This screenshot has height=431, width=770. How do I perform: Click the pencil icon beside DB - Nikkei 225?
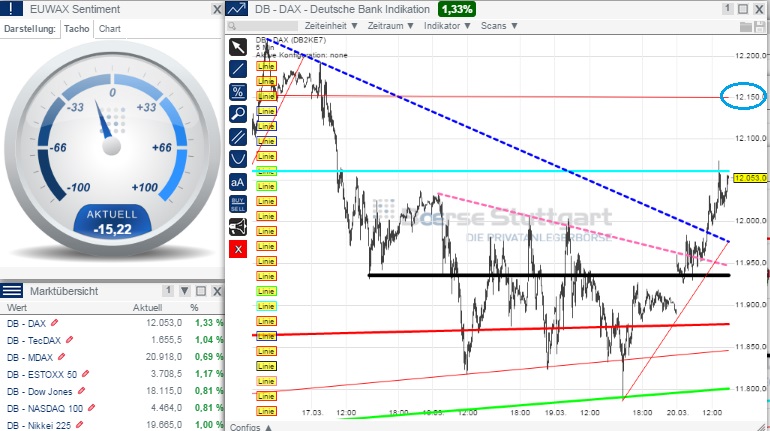tap(80, 425)
